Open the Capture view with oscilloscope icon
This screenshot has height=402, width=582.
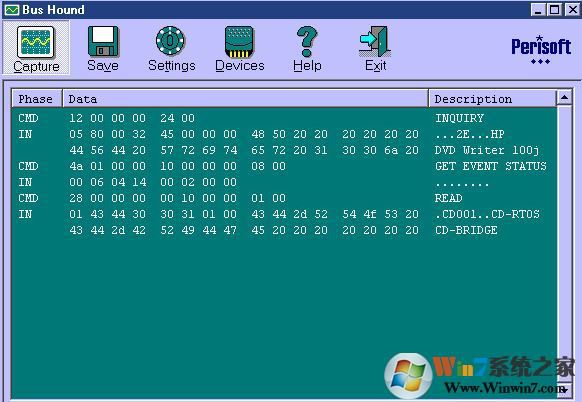point(36,48)
